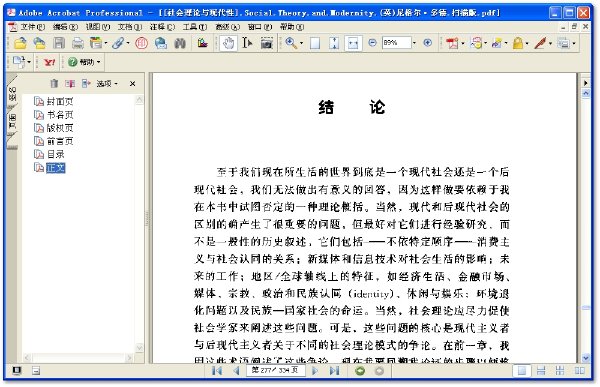This screenshot has height=387, width=600.
Task: Click the Secure padlock icon
Action: (x=518, y=43)
